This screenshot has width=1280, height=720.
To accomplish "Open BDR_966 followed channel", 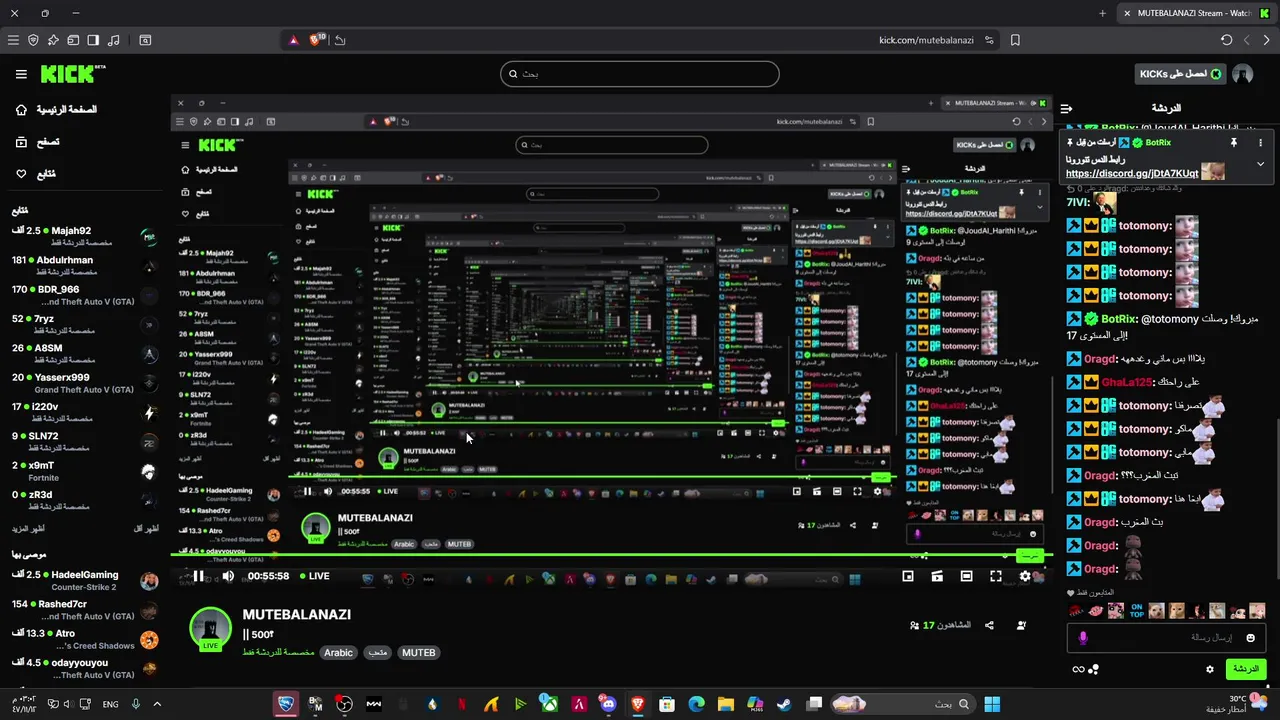I will (85, 295).
